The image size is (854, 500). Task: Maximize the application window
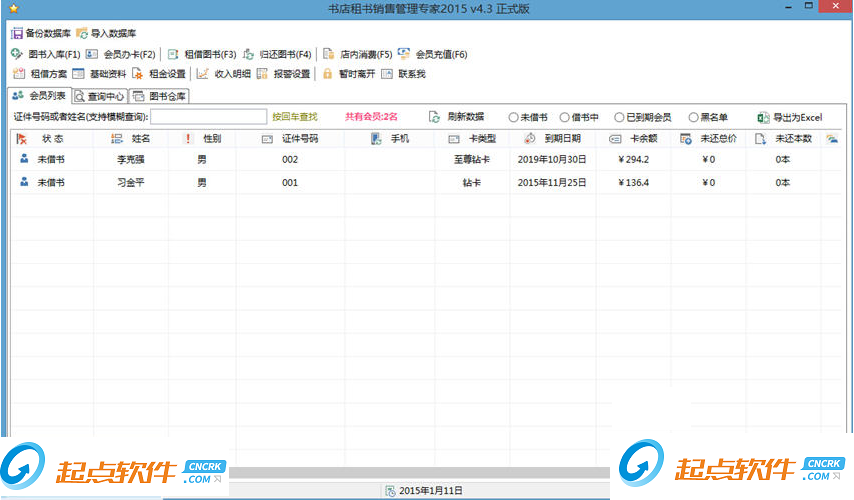point(809,6)
